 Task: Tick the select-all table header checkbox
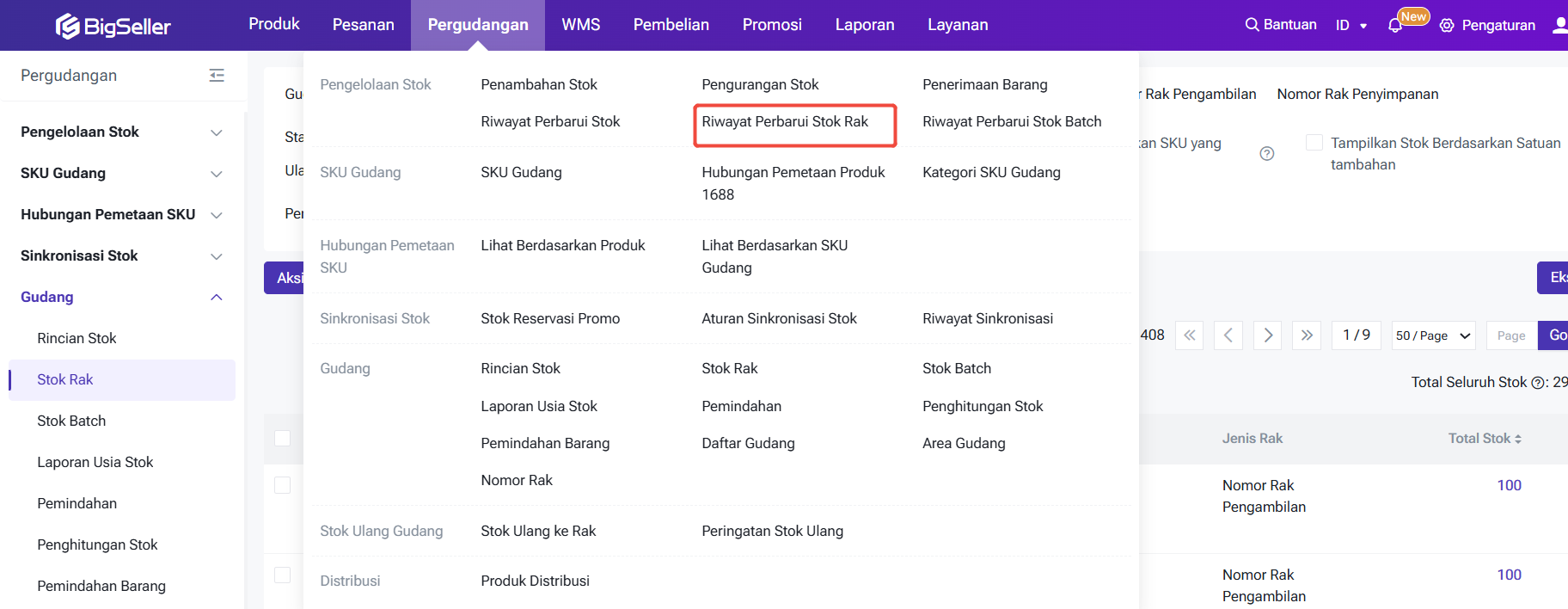pyautogui.click(x=282, y=439)
